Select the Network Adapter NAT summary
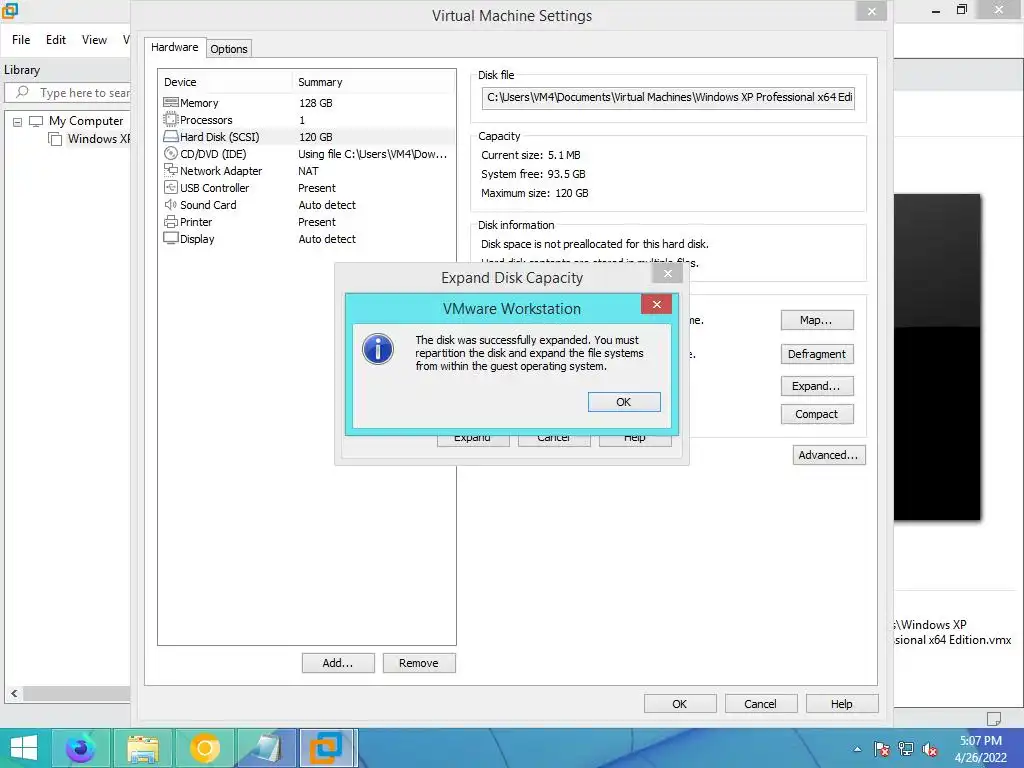1024x768 pixels. [308, 170]
